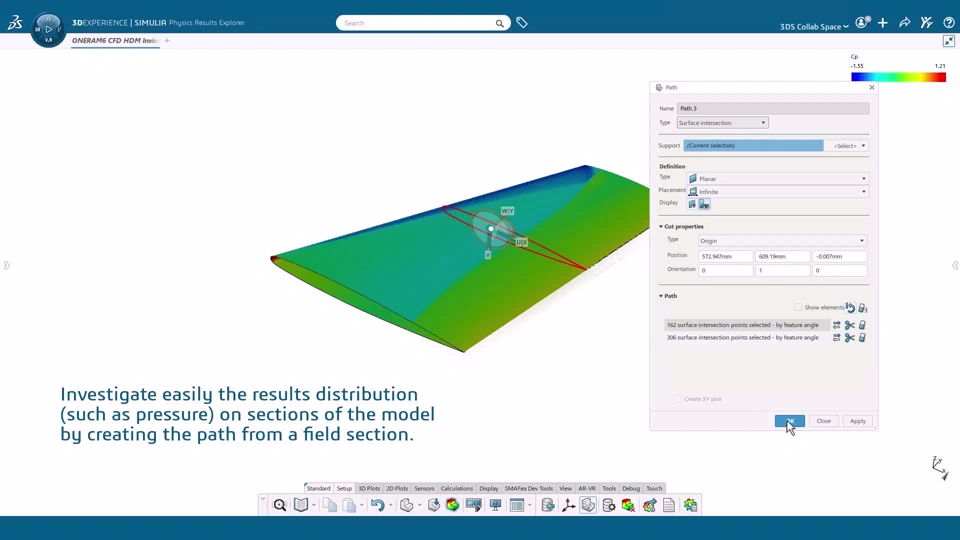Switch to the Display tab
The image size is (960, 540).
click(489, 489)
